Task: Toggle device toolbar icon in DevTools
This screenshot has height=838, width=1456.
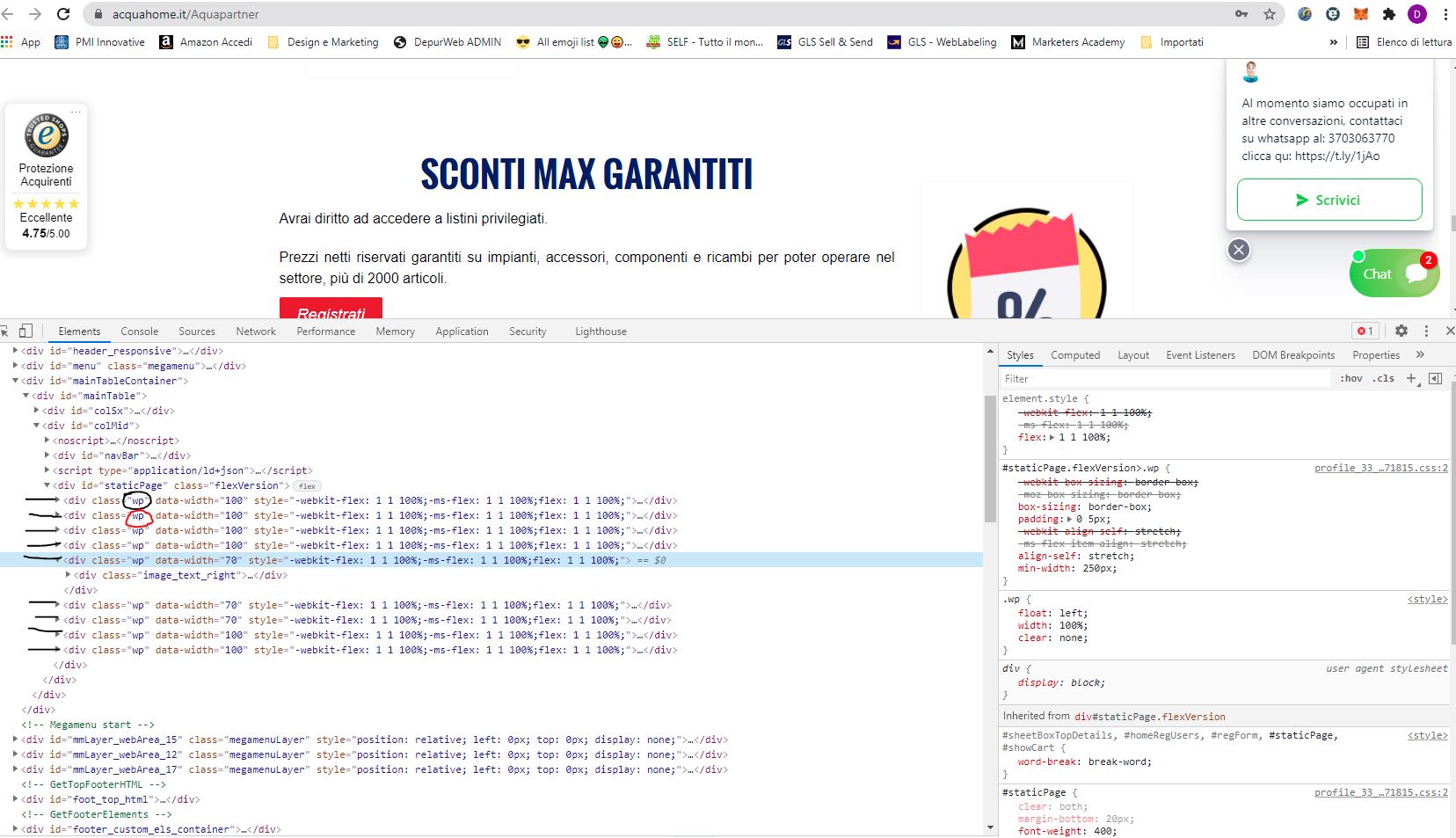Action: 25,331
